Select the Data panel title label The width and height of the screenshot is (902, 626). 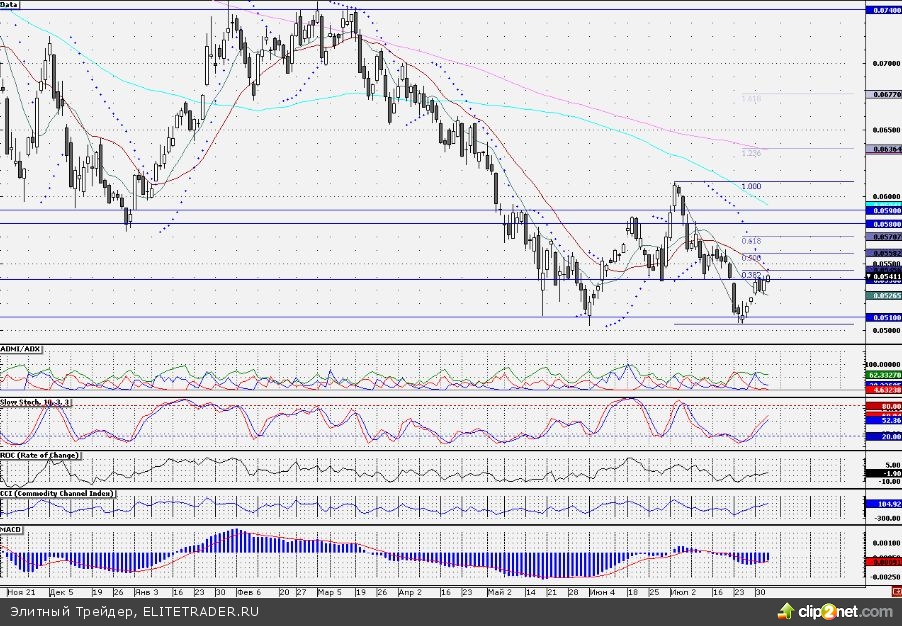coord(11,5)
